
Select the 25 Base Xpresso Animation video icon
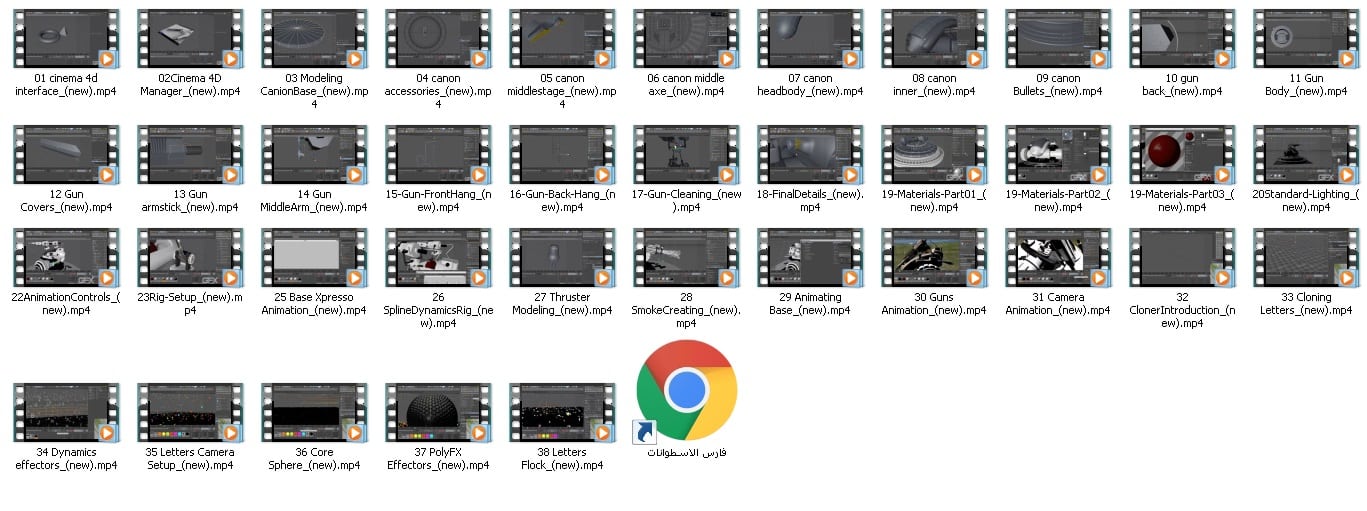pos(314,257)
